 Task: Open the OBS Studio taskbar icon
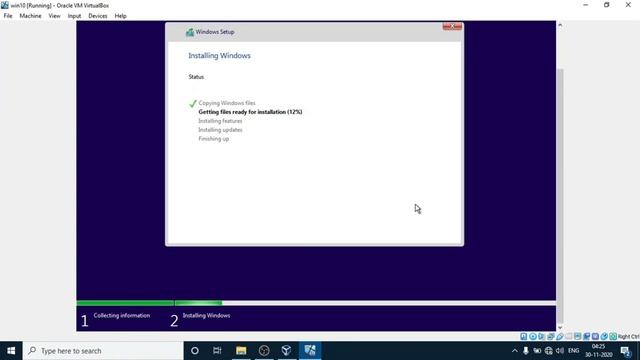point(264,351)
